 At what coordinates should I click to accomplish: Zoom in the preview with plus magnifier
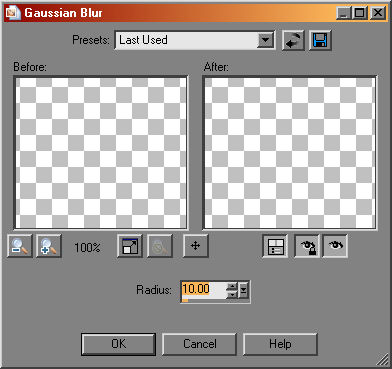coord(49,246)
